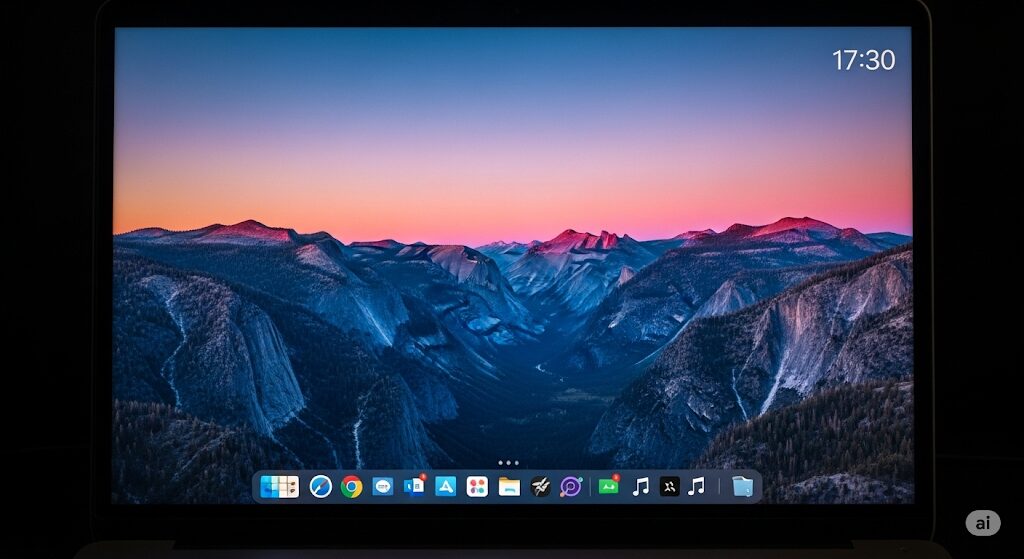
Task: Open the blue folder at the dock's end
Action: coord(743,487)
